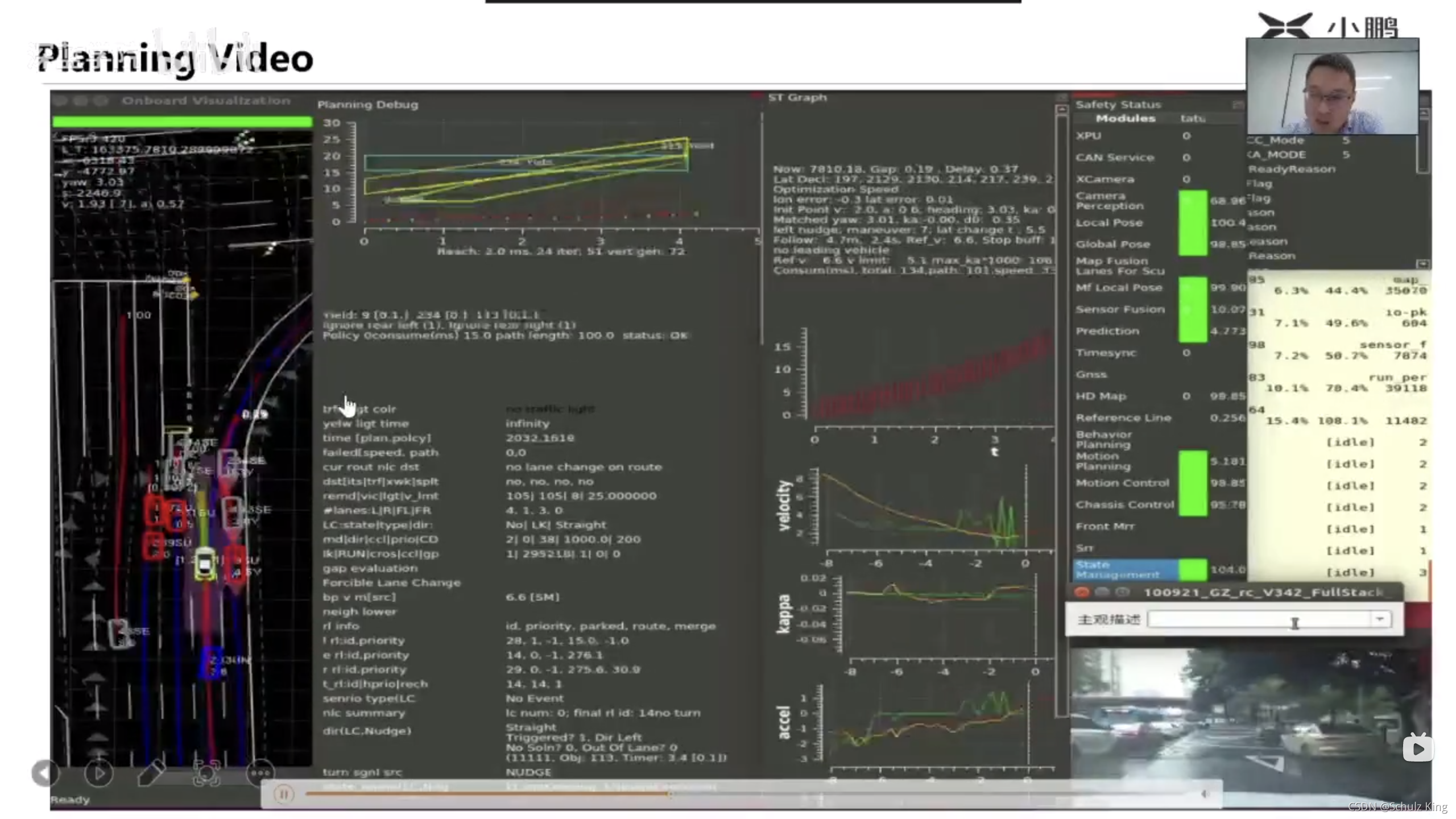Click the Modules column header
The width and height of the screenshot is (1456, 819).
point(1125,118)
